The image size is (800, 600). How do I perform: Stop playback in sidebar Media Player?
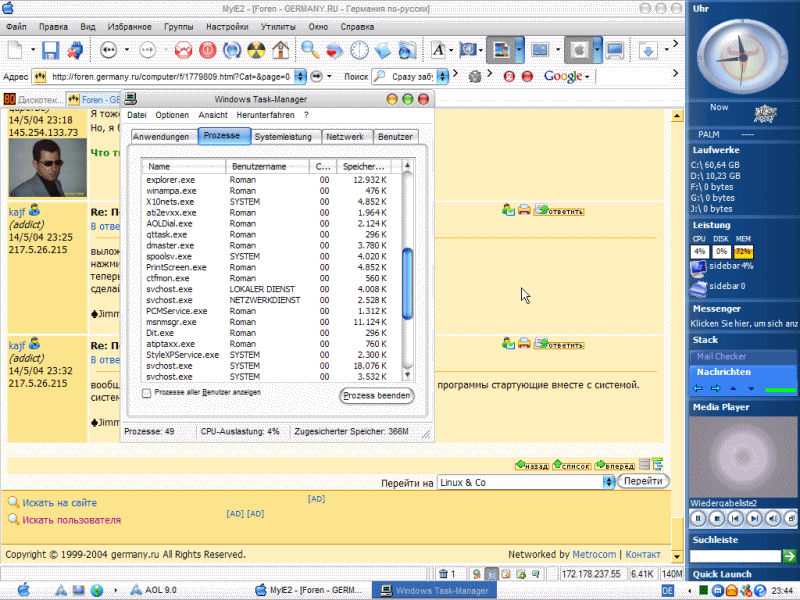coord(717,519)
